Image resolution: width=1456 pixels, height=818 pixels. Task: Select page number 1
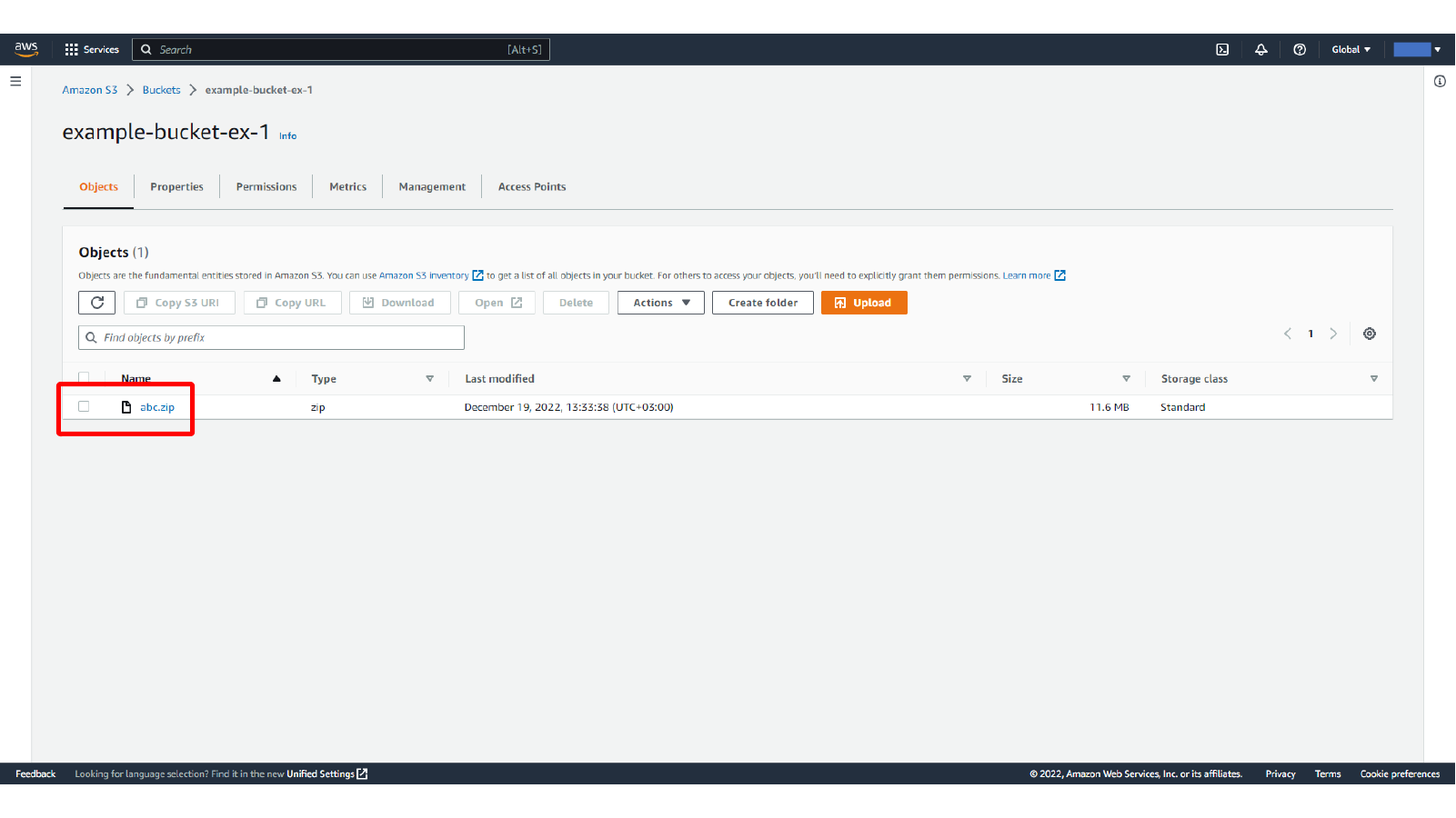tap(1310, 334)
